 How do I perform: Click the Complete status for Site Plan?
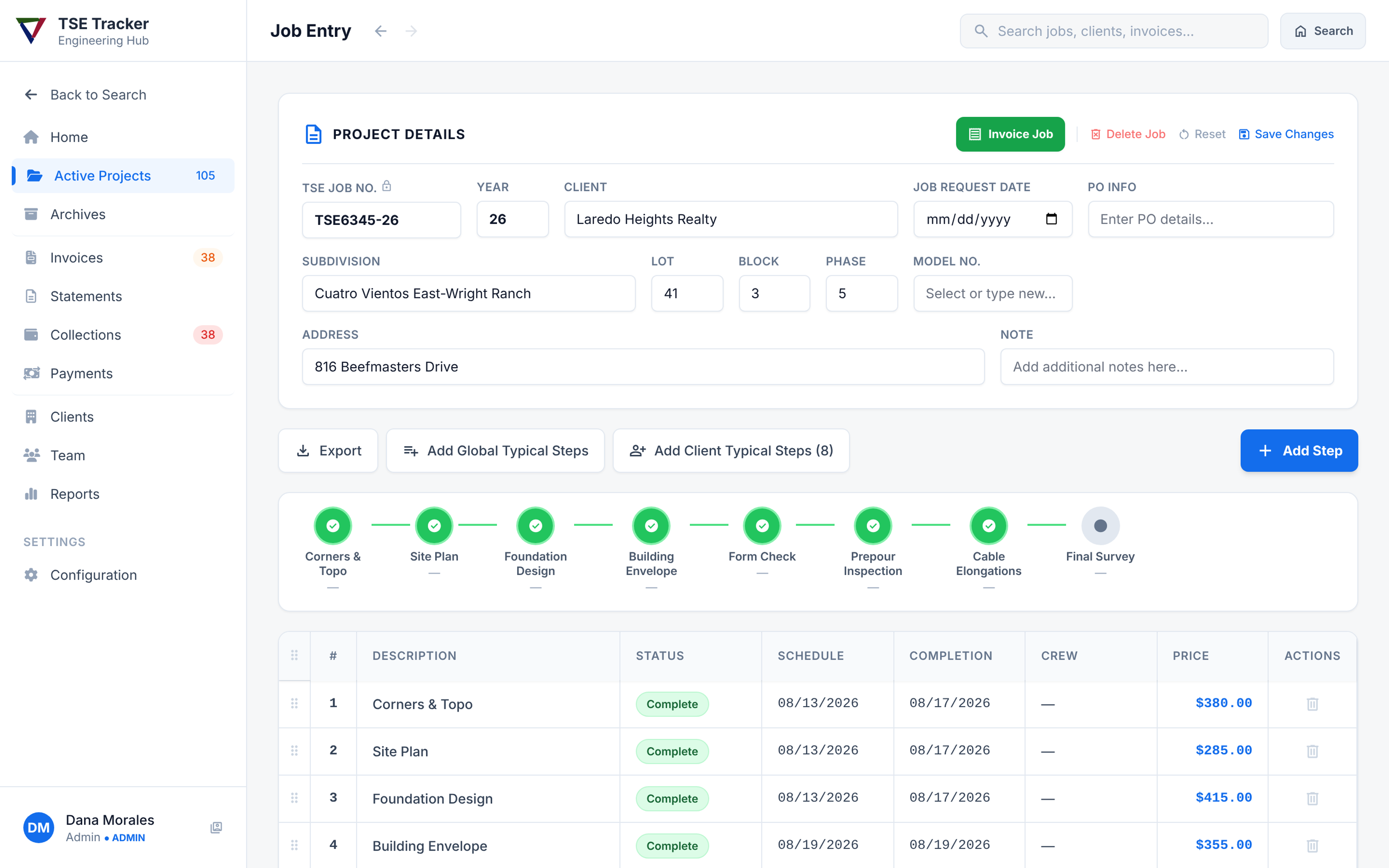point(672,751)
